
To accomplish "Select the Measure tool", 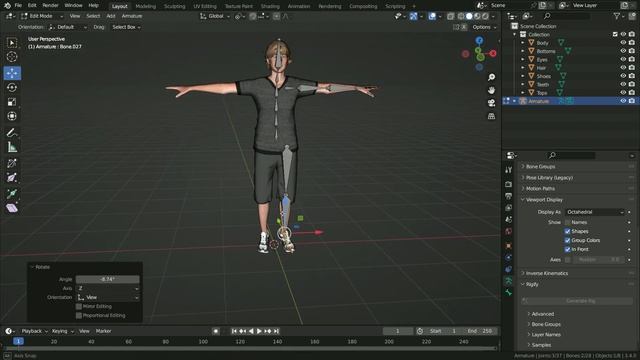I will (x=12, y=147).
